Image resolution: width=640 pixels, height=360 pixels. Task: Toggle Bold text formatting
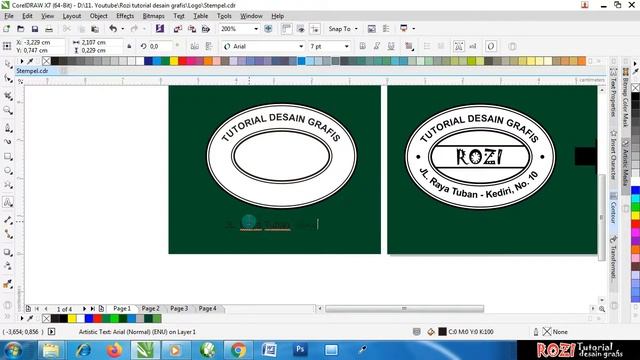[x=362, y=46]
